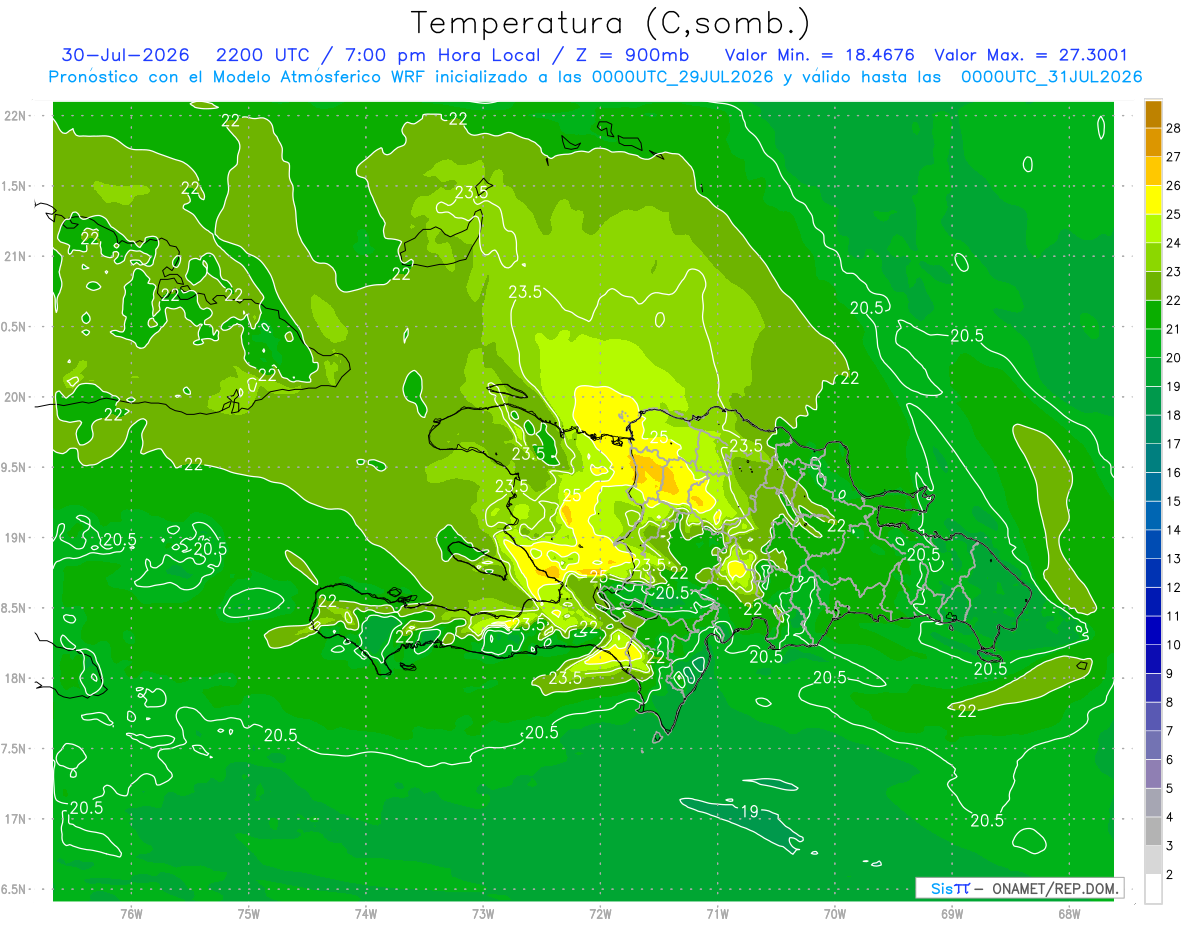This screenshot has height=927, width=1200.
Task: Click the "Valor Max. = 27.3001" value
Action: [1031, 55]
